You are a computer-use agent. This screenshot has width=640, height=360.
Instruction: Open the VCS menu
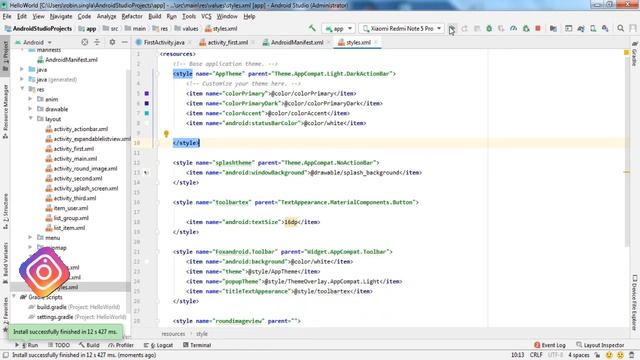pos(207,16)
